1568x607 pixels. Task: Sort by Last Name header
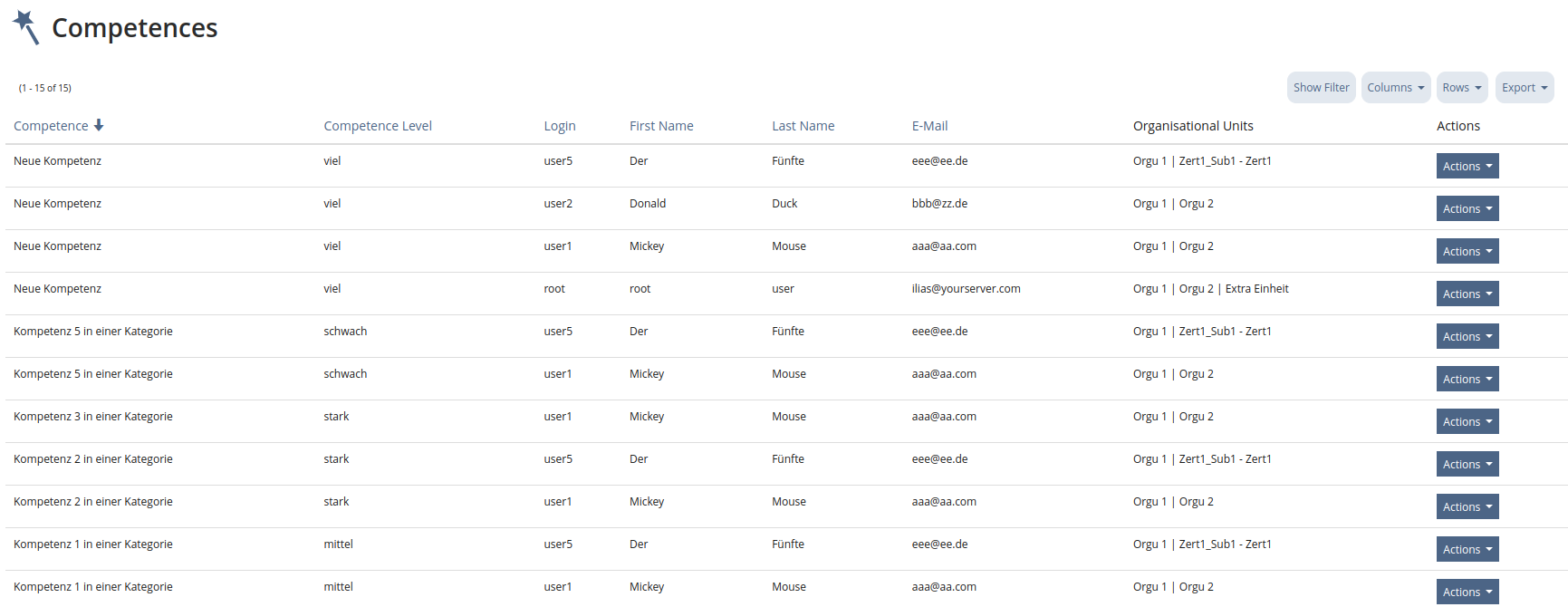coord(803,126)
